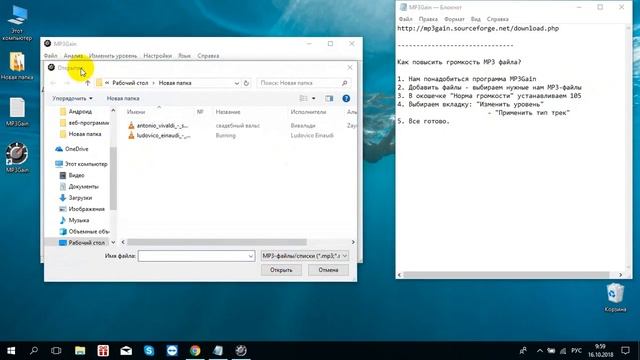
Task: Click the Имя файла input field
Action: pos(196,256)
